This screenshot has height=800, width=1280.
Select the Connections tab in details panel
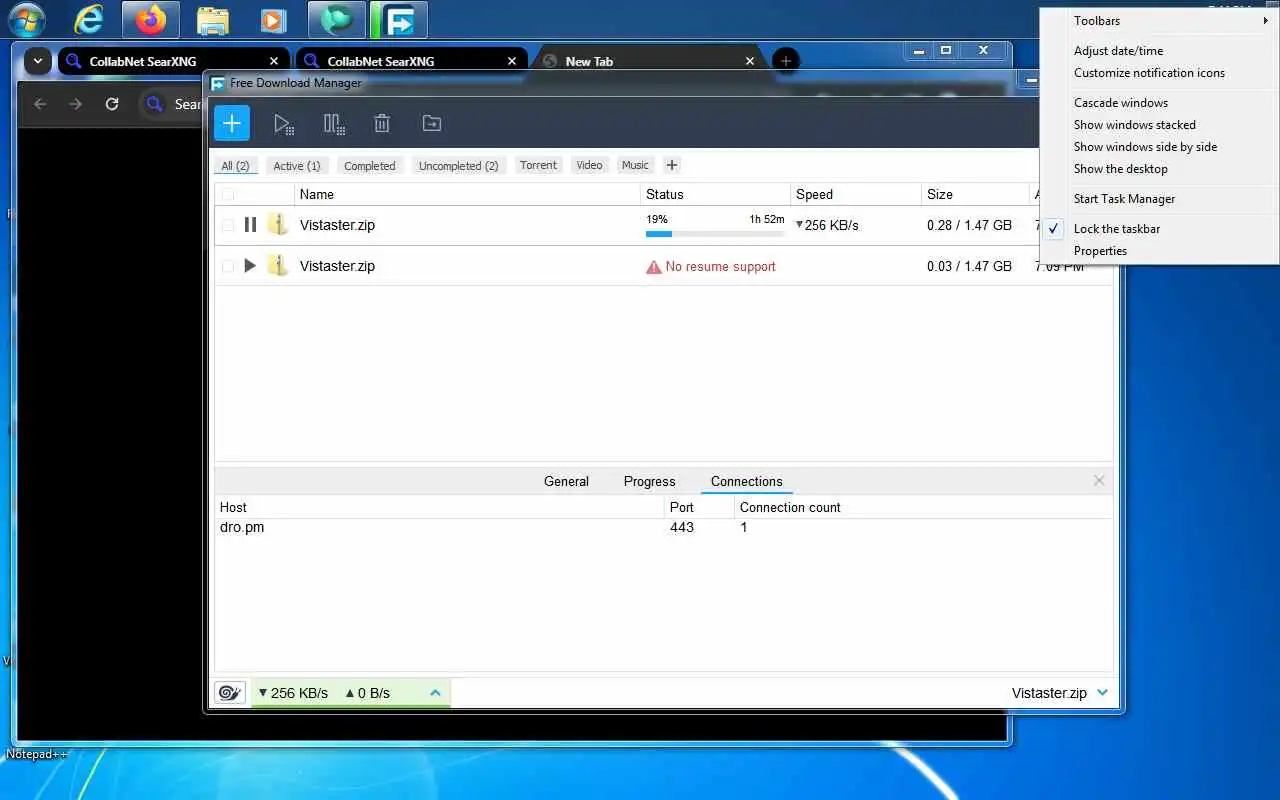click(747, 481)
